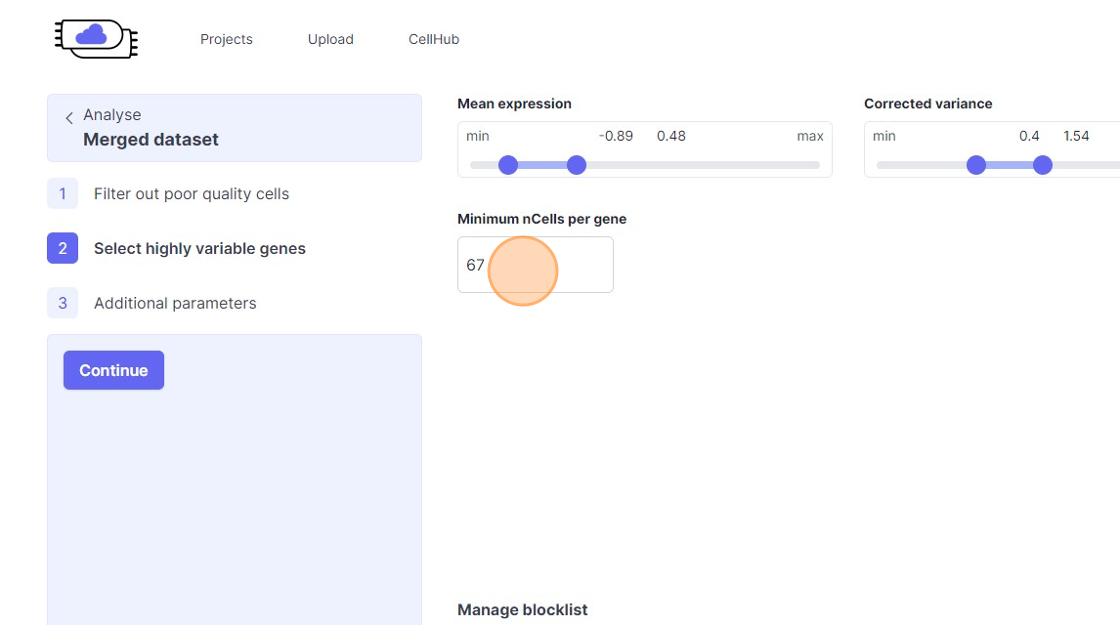Viewport: 1120px width, 625px height.
Task: Click the Mean expression lower slider handle
Action: pos(508,165)
